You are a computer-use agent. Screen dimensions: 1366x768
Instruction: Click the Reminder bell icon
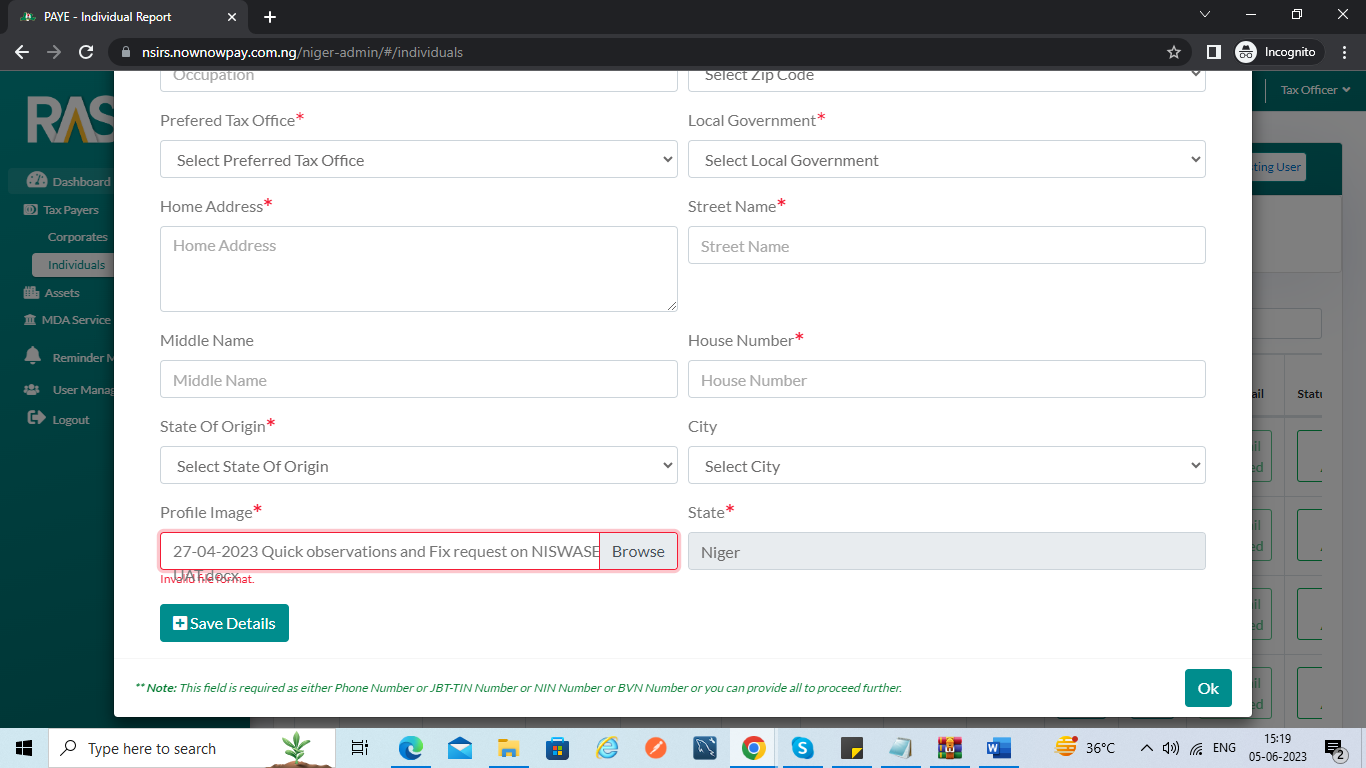[33, 356]
